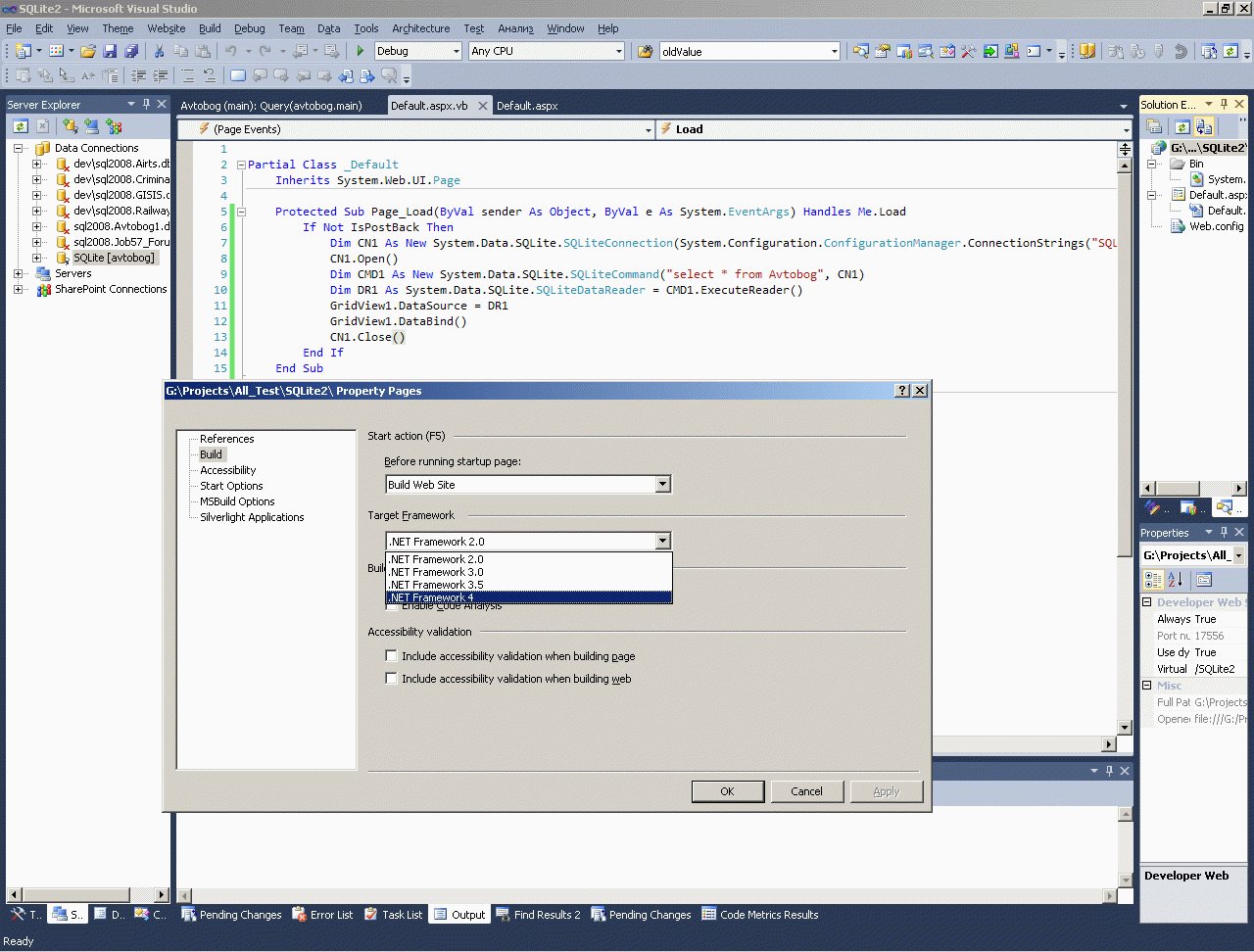
Task: Click the Save All toolbar icon
Action: (131, 51)
